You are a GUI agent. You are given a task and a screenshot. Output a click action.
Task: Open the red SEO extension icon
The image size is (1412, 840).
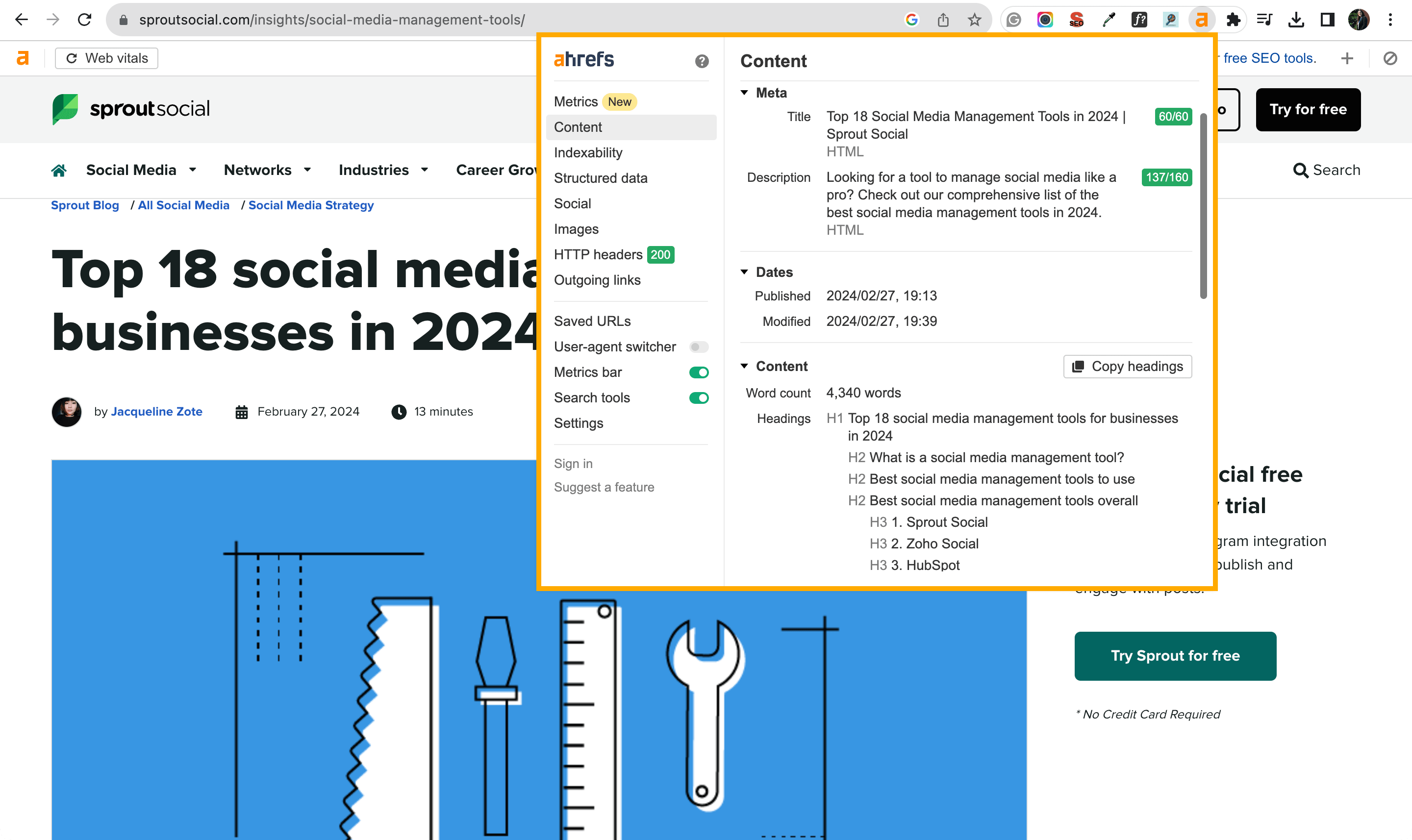pos(1076,20)
